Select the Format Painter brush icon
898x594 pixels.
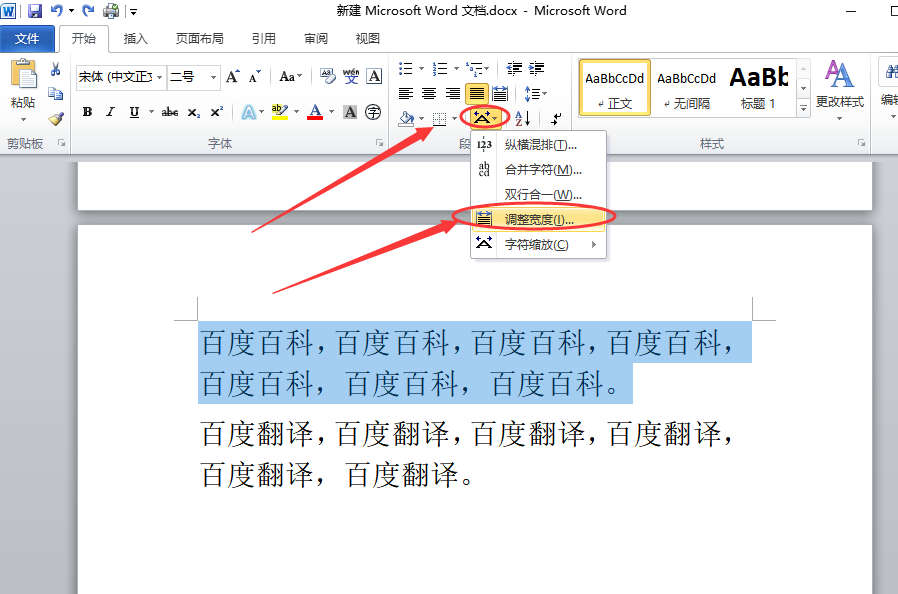pos(56,119)
